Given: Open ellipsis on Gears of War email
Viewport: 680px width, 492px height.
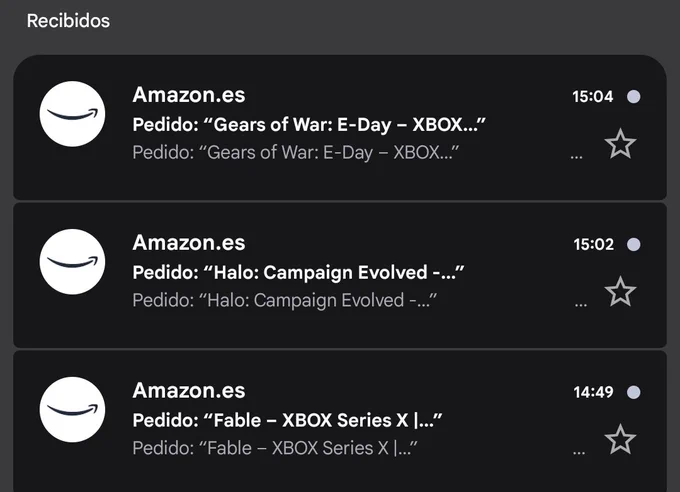Looking at the screenshot, I should pos(576,157).
